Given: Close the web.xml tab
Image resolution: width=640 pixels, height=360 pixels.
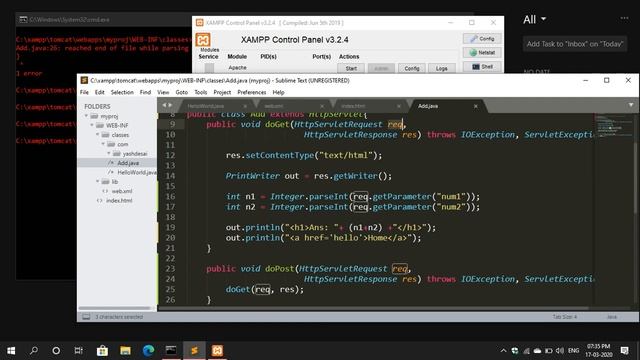Looking at the screenshot, I should [322, 106].
